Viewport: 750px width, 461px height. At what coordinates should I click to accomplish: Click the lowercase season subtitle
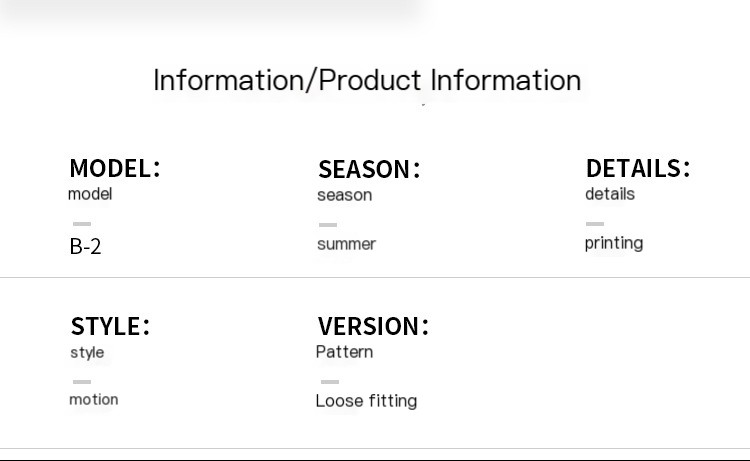[x=344, y=195]
